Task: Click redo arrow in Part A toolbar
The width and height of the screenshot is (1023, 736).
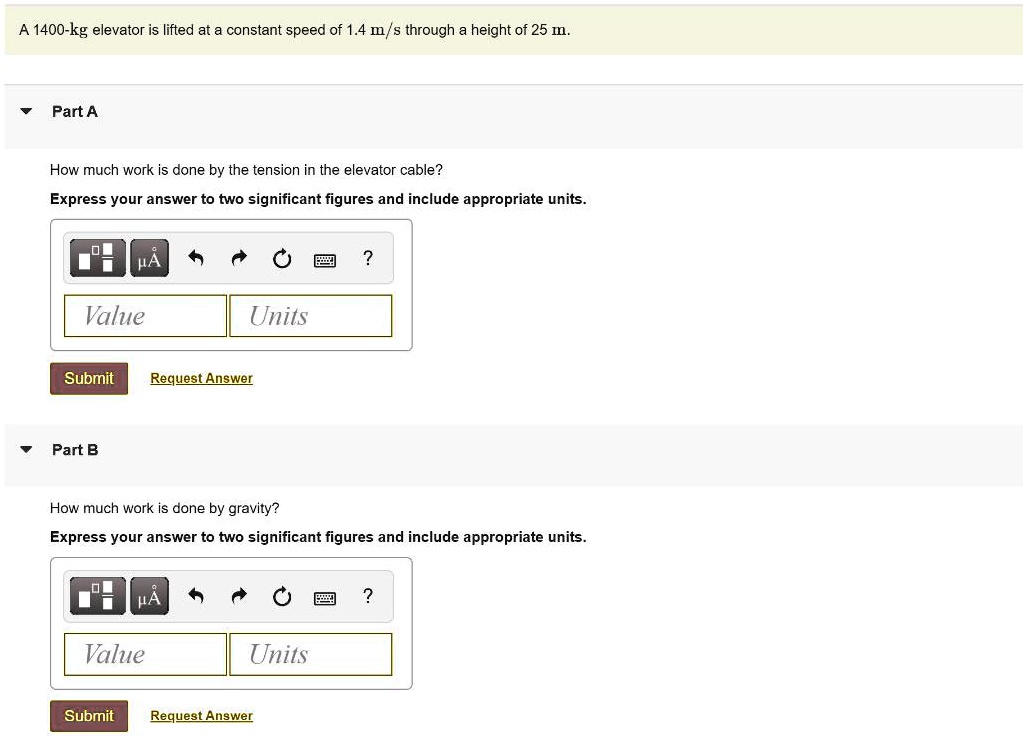Action: tap(239, 260)
